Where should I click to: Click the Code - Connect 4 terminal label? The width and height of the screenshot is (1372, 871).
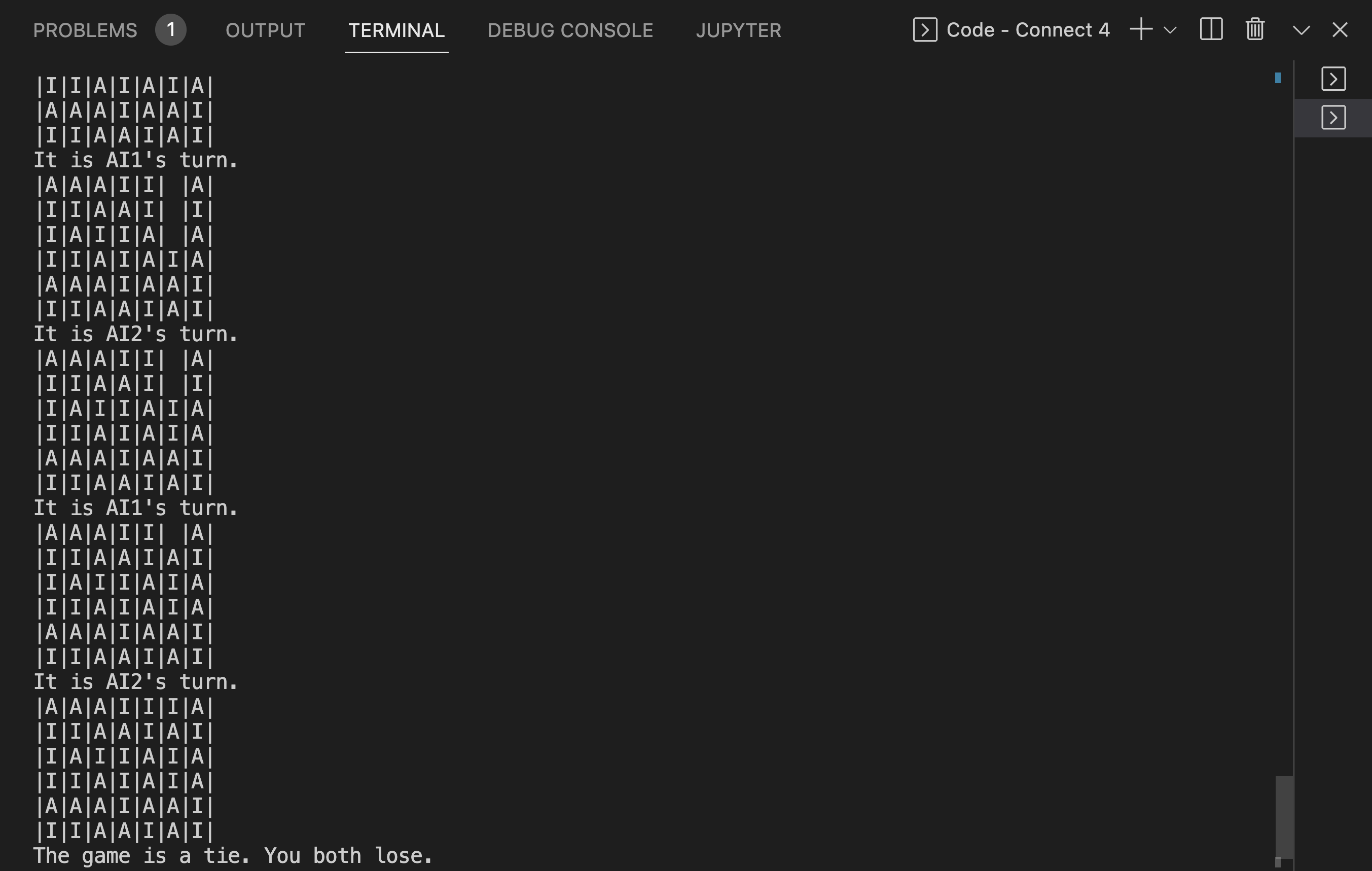[x=1027, y=29]
